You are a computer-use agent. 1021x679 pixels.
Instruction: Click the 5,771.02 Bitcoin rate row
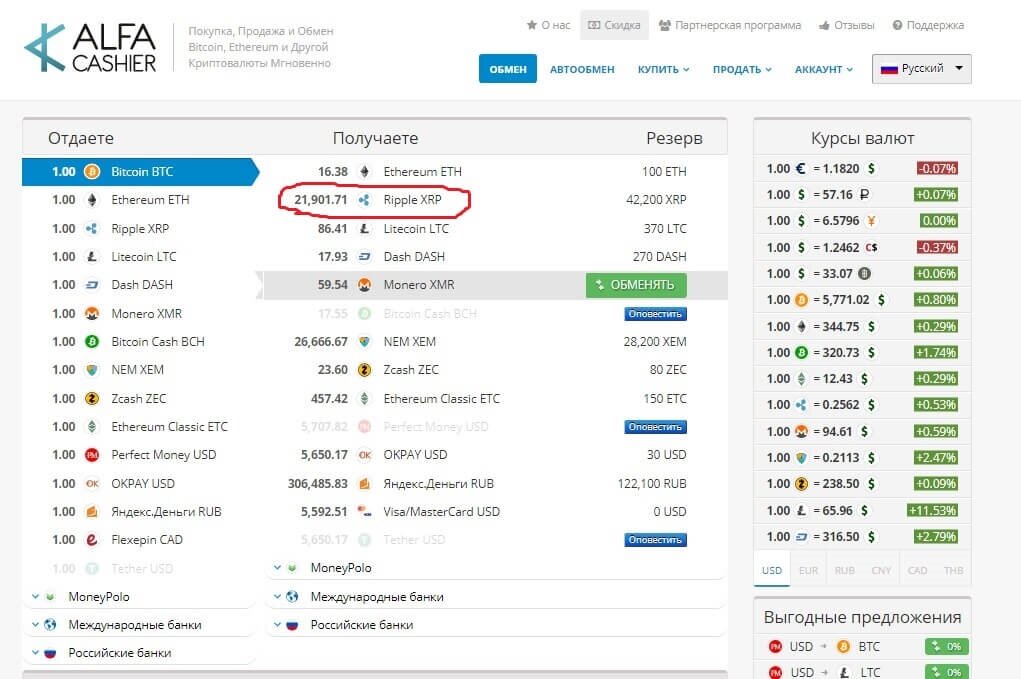tap(862, 300)
